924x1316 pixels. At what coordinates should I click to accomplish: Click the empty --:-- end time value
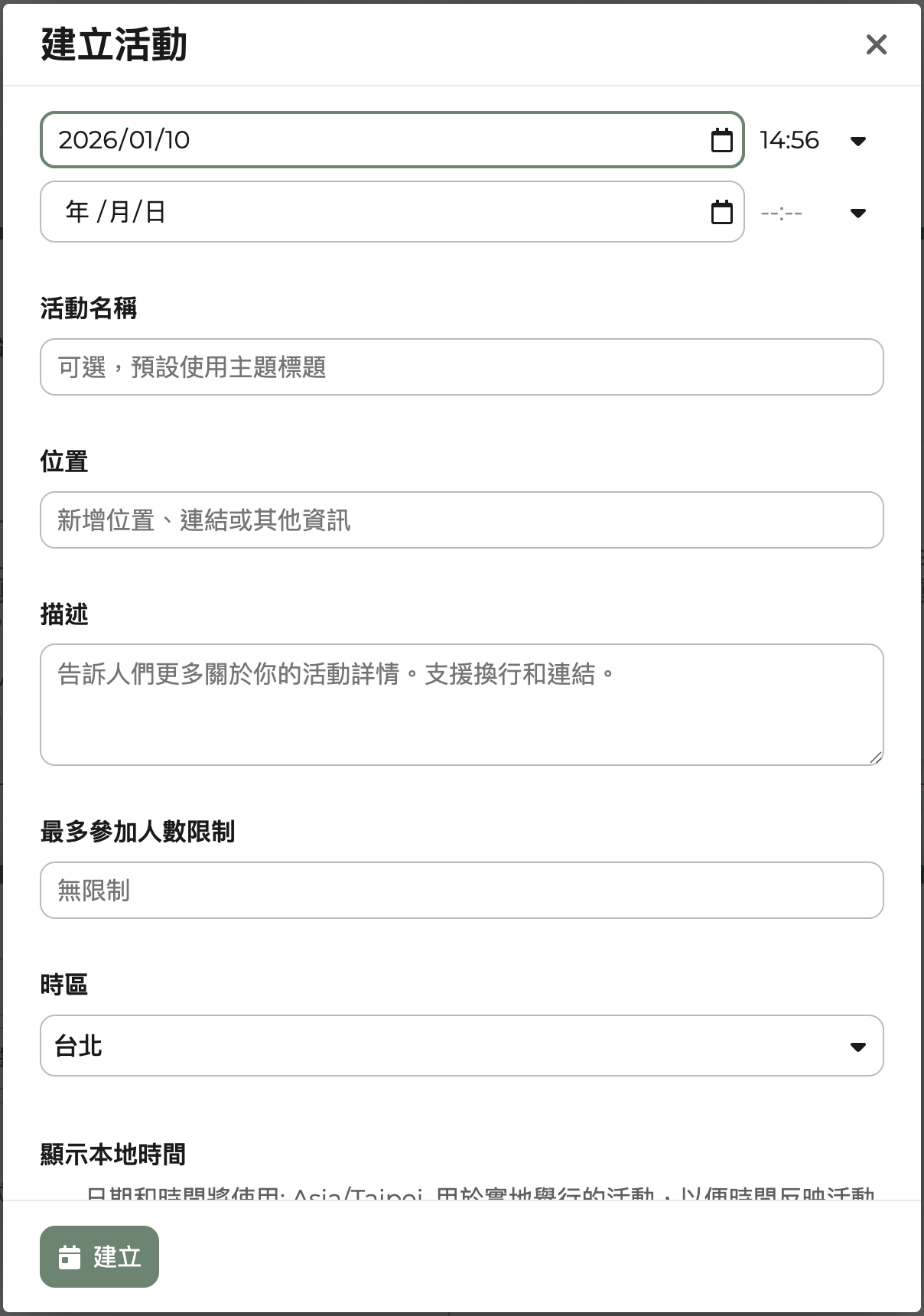(782, 213)
